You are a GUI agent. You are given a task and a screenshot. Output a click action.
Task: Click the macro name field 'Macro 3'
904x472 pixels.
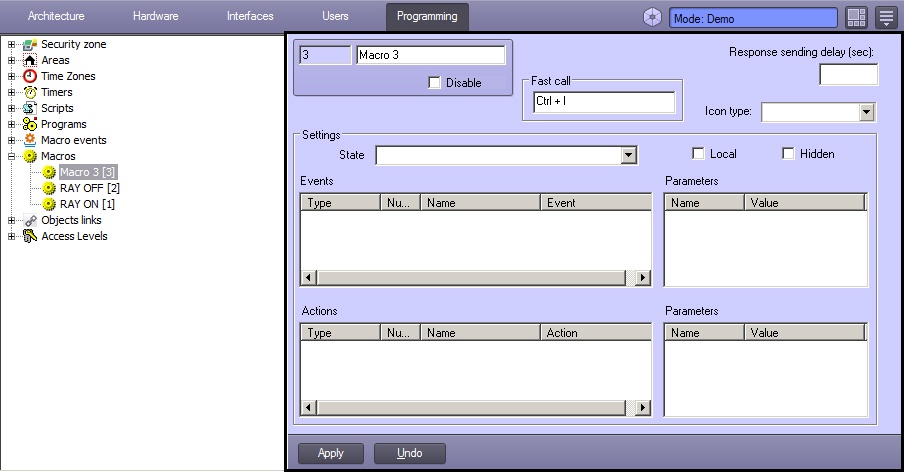(431, 55)
